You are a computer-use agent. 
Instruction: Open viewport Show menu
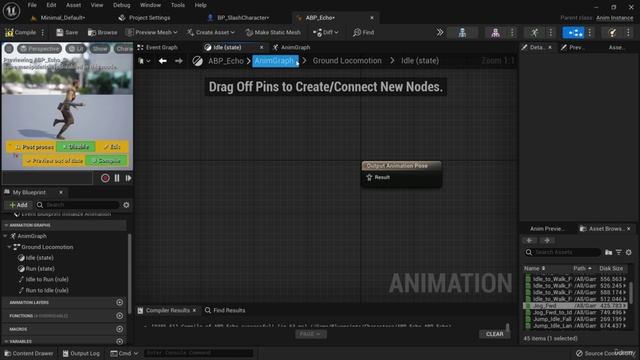[100, 49]
